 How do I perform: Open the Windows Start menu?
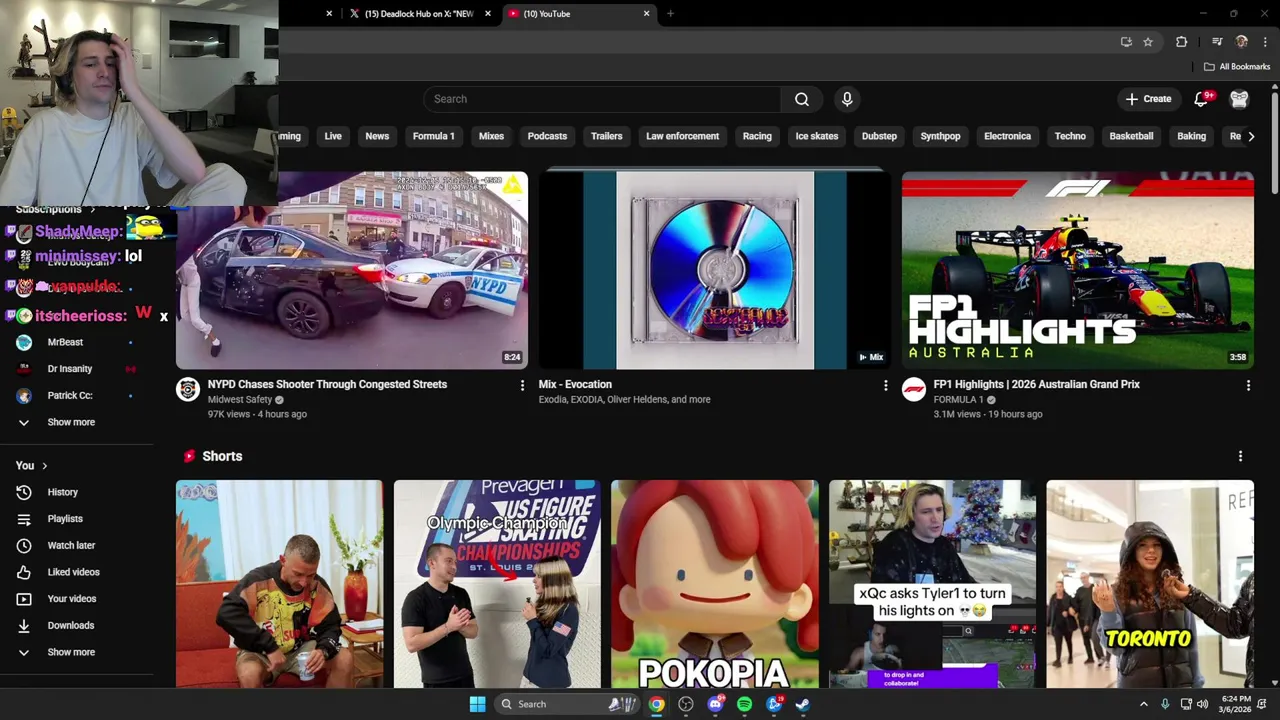pos(477,704)
